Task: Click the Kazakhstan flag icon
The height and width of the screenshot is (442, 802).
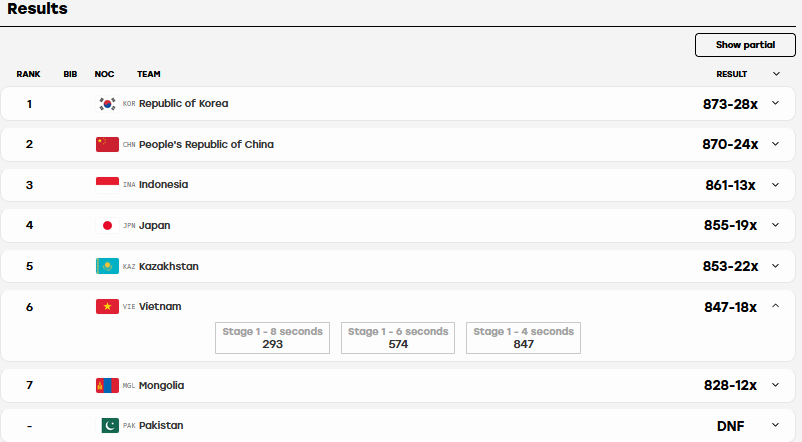Action: click(107, 266)
